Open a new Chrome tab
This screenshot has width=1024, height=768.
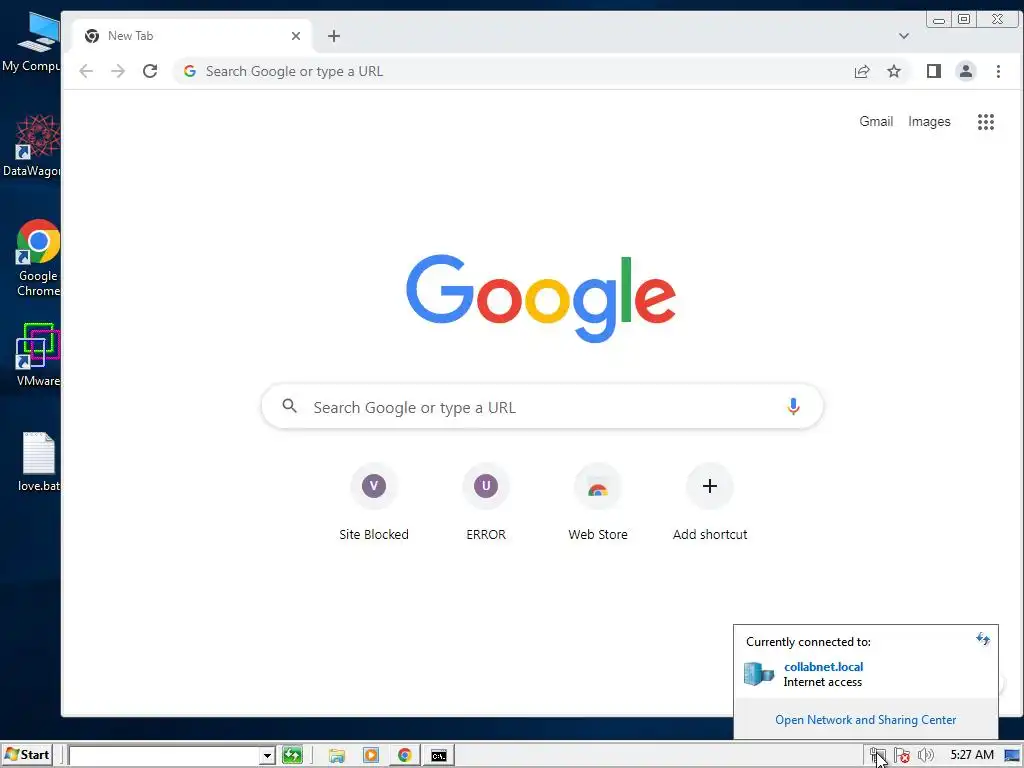click(x=334, y=36)
